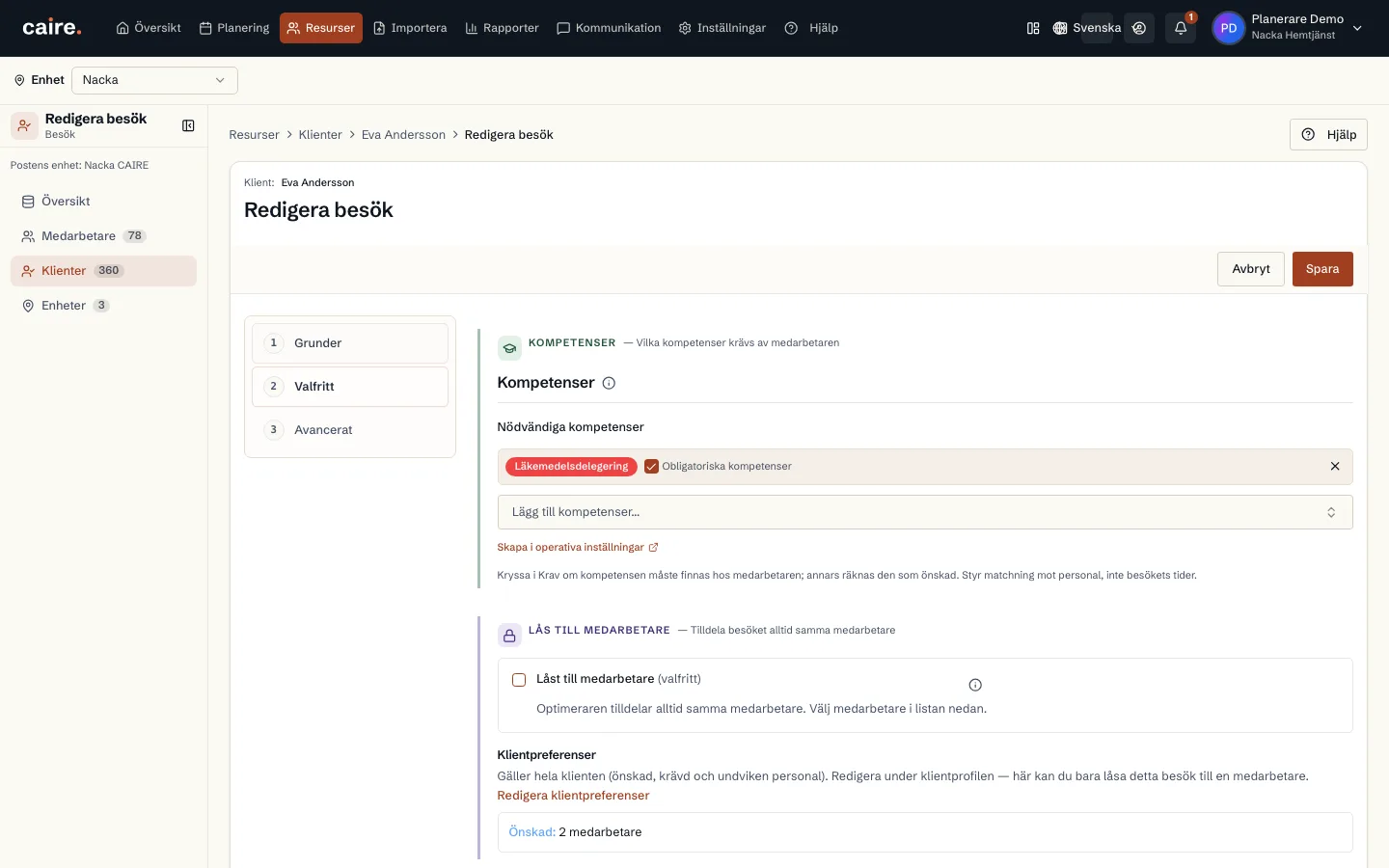Click the PD user avatar
The width and height of the screenshot is (1389, 868).
coord(1229,28)
